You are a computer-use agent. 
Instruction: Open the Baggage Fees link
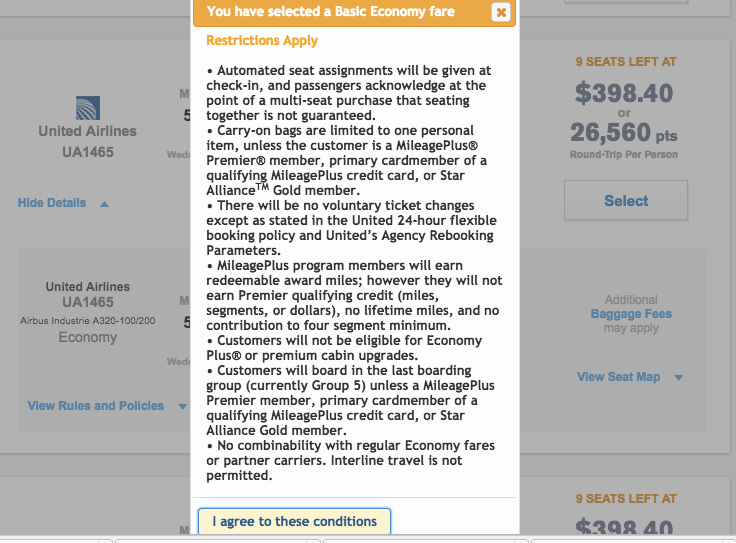[631, 314]
